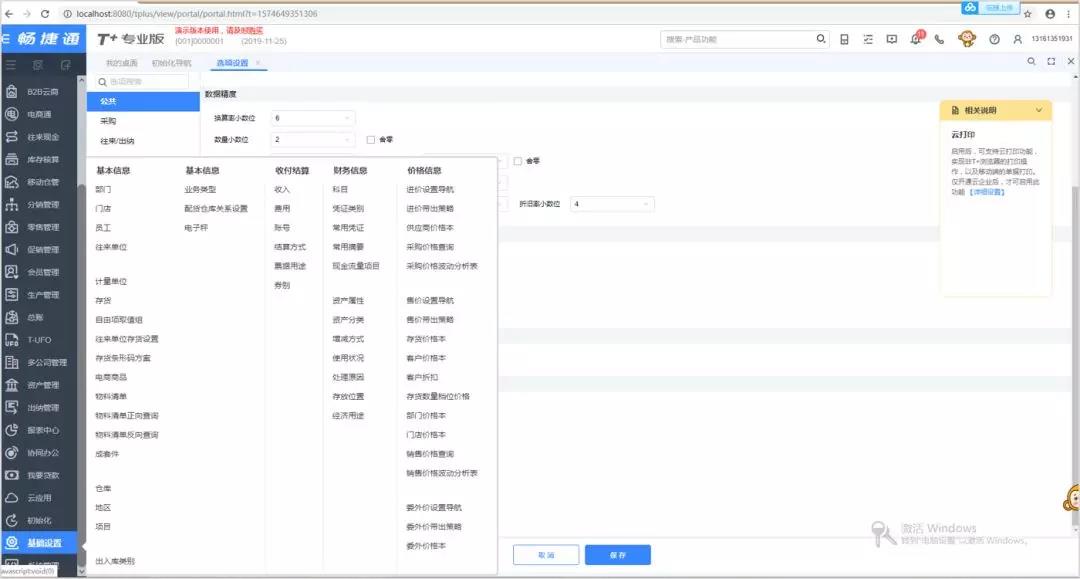Check the second 舍零 checkbox below

point(518,161)
